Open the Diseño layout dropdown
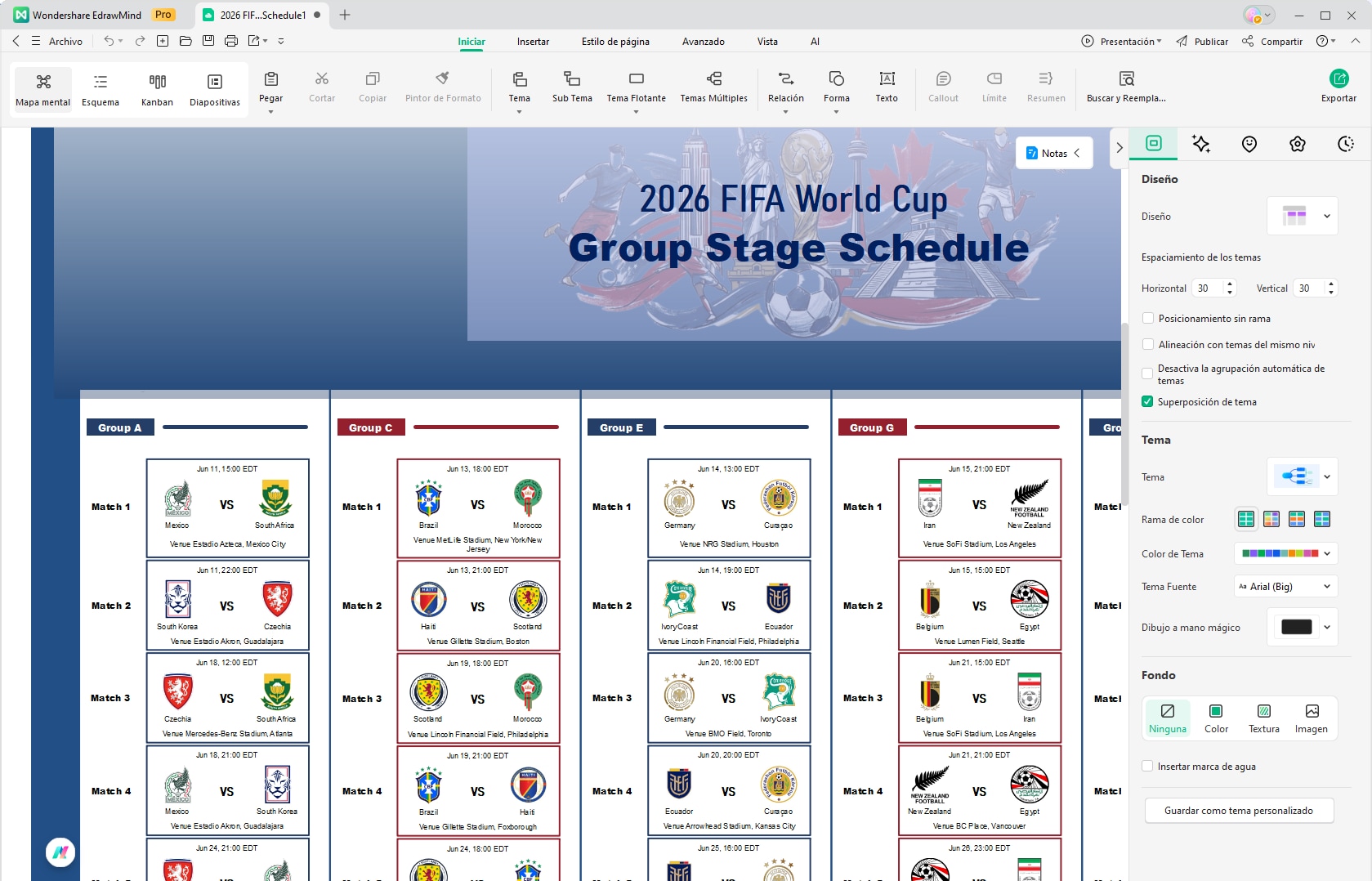1372x881 pixels. (x=1303, y=217)
